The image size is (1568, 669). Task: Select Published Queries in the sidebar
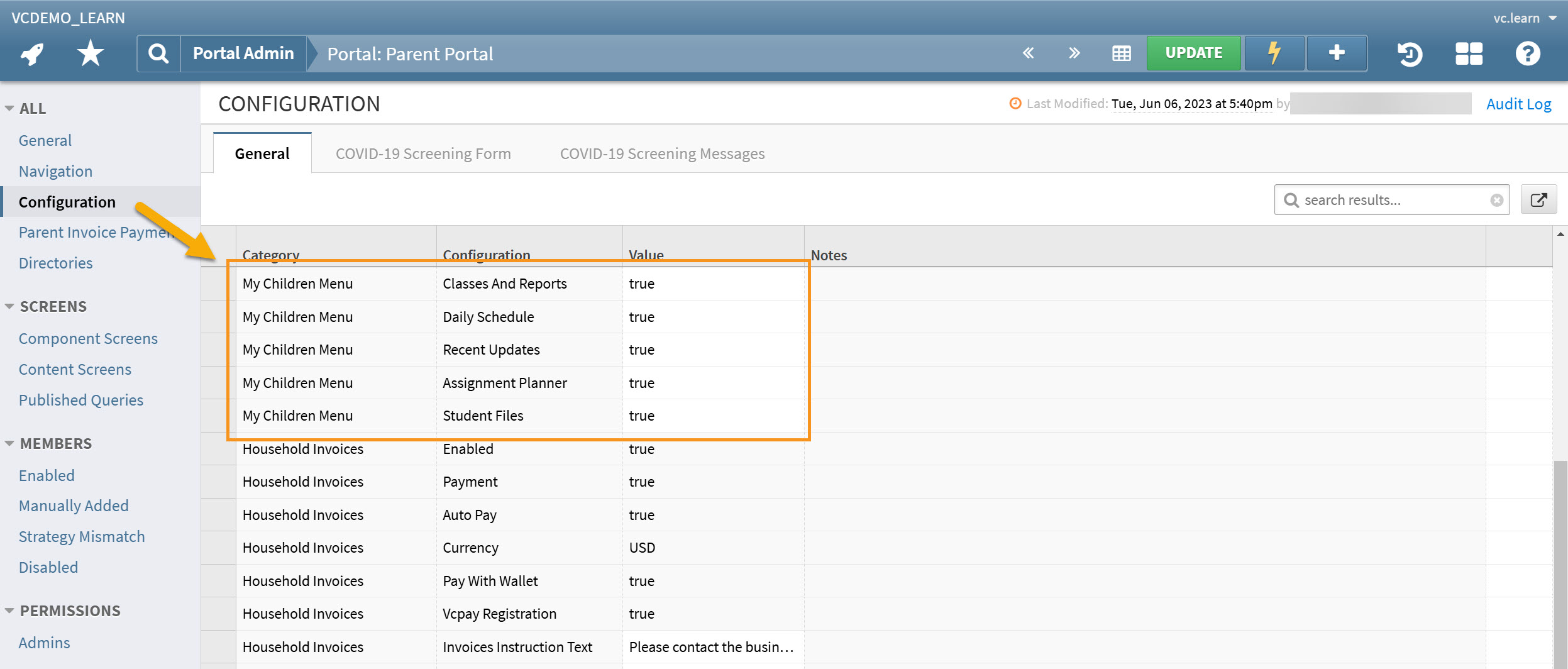click(81, 400)
